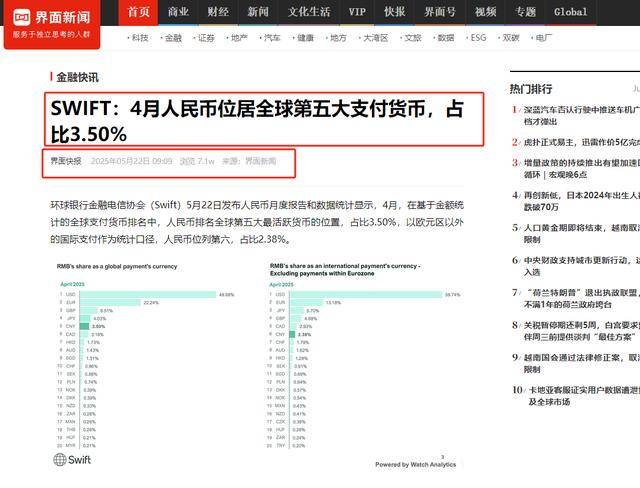Click the publish date 2025年05月22日
Image resolution: width=640 pixels, height=488 pixels.
tap(131, 161)
